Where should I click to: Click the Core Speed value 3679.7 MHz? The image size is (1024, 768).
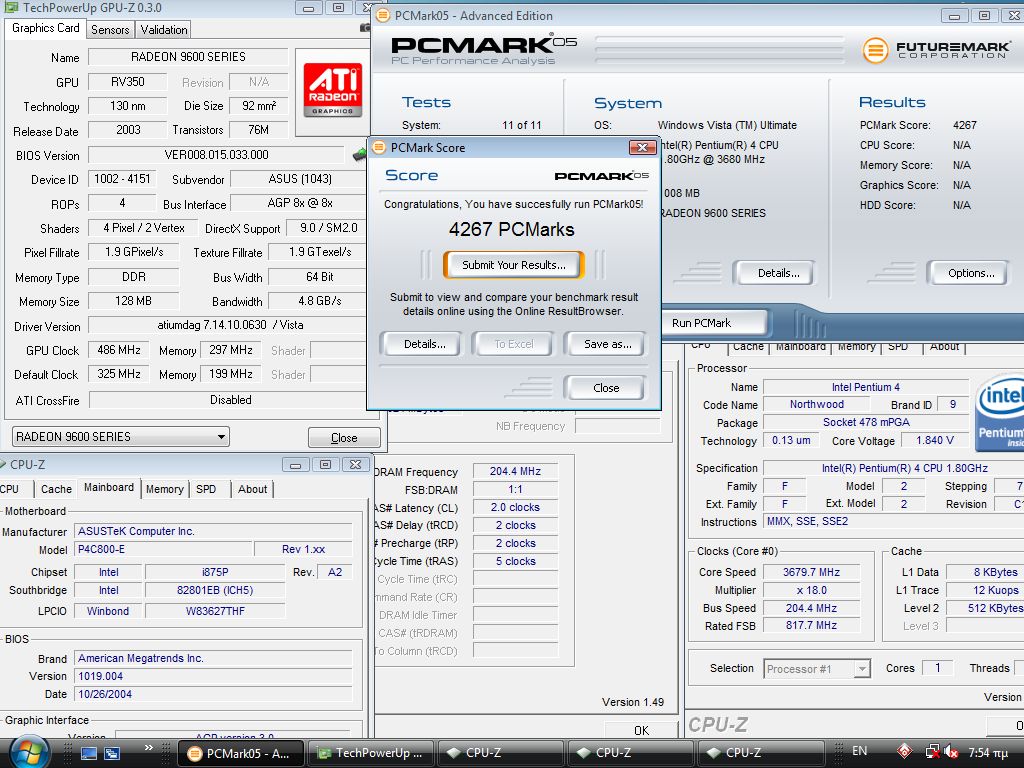(x=811, y=572)
